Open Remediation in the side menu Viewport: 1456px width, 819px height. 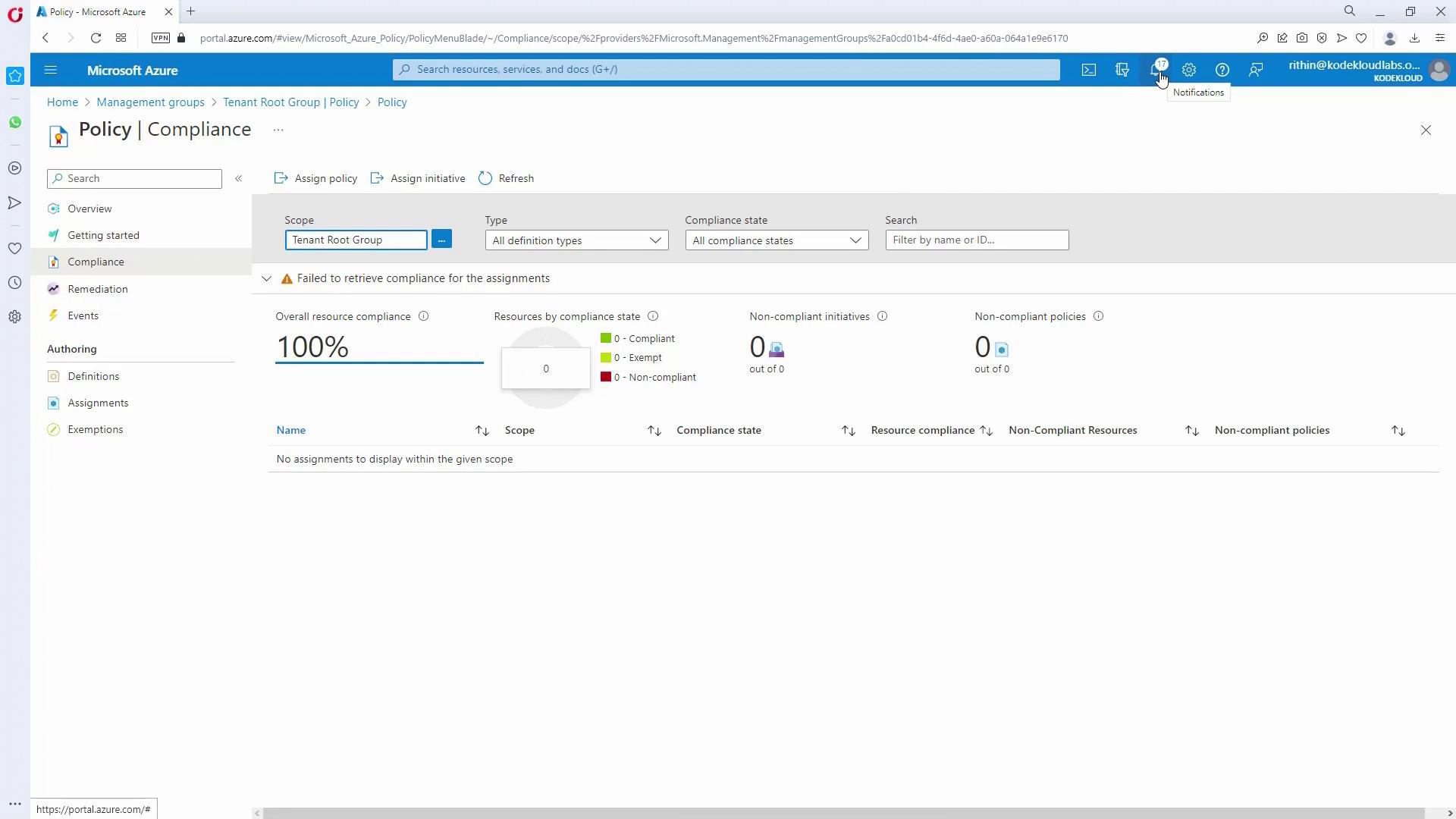(97, 289)
